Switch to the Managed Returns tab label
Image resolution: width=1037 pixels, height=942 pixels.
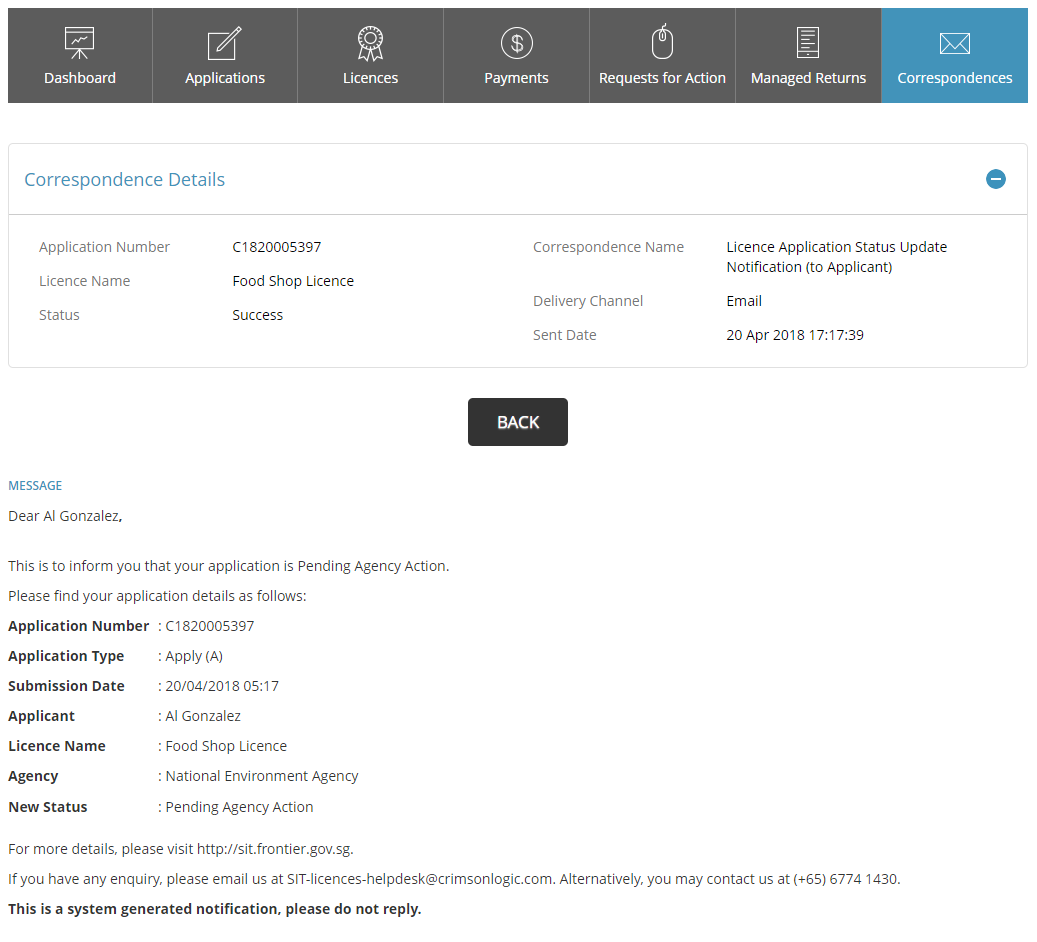tap(808, 78)
